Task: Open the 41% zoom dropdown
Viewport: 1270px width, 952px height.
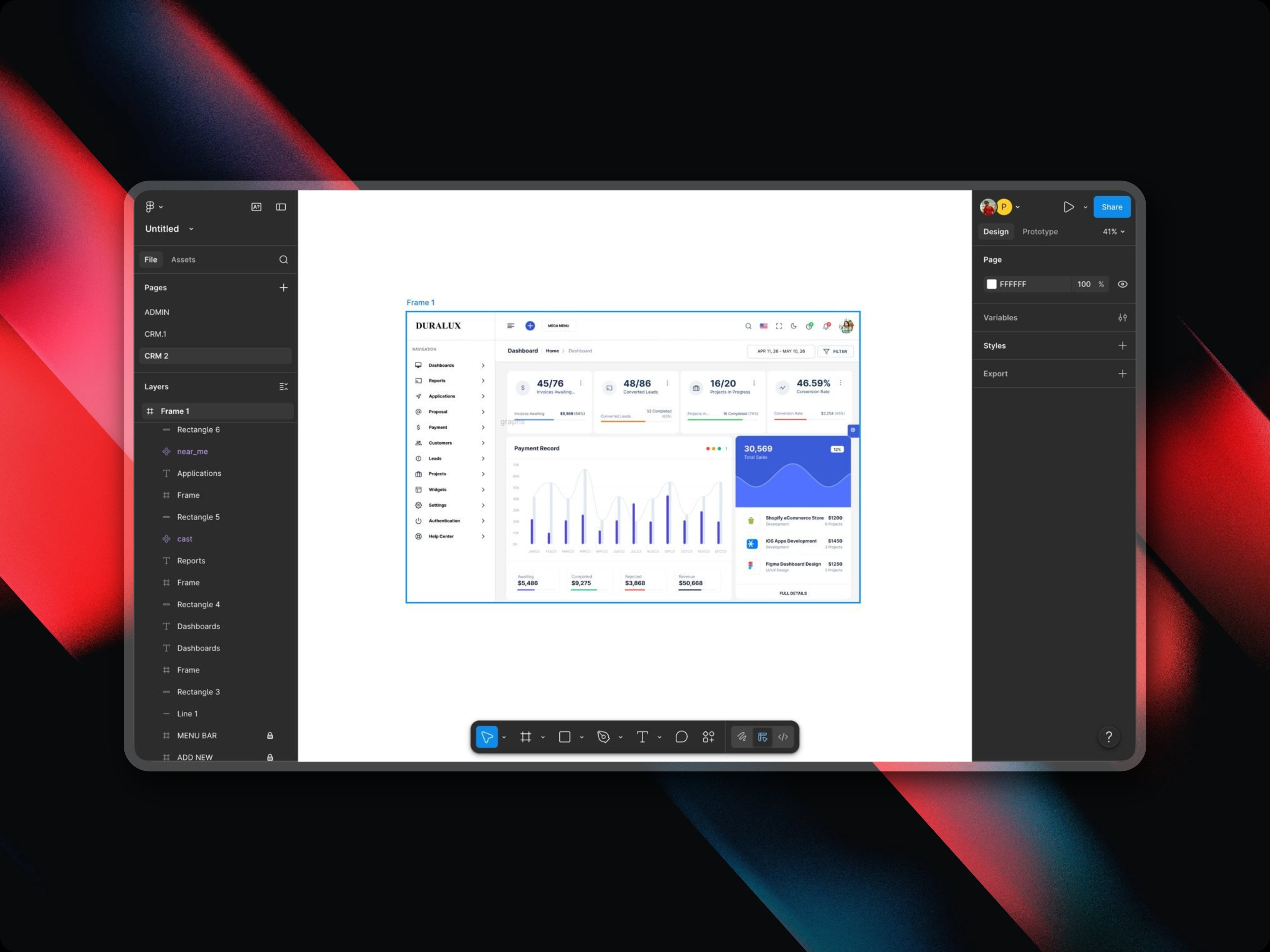Action: (x=1113, y=232)
